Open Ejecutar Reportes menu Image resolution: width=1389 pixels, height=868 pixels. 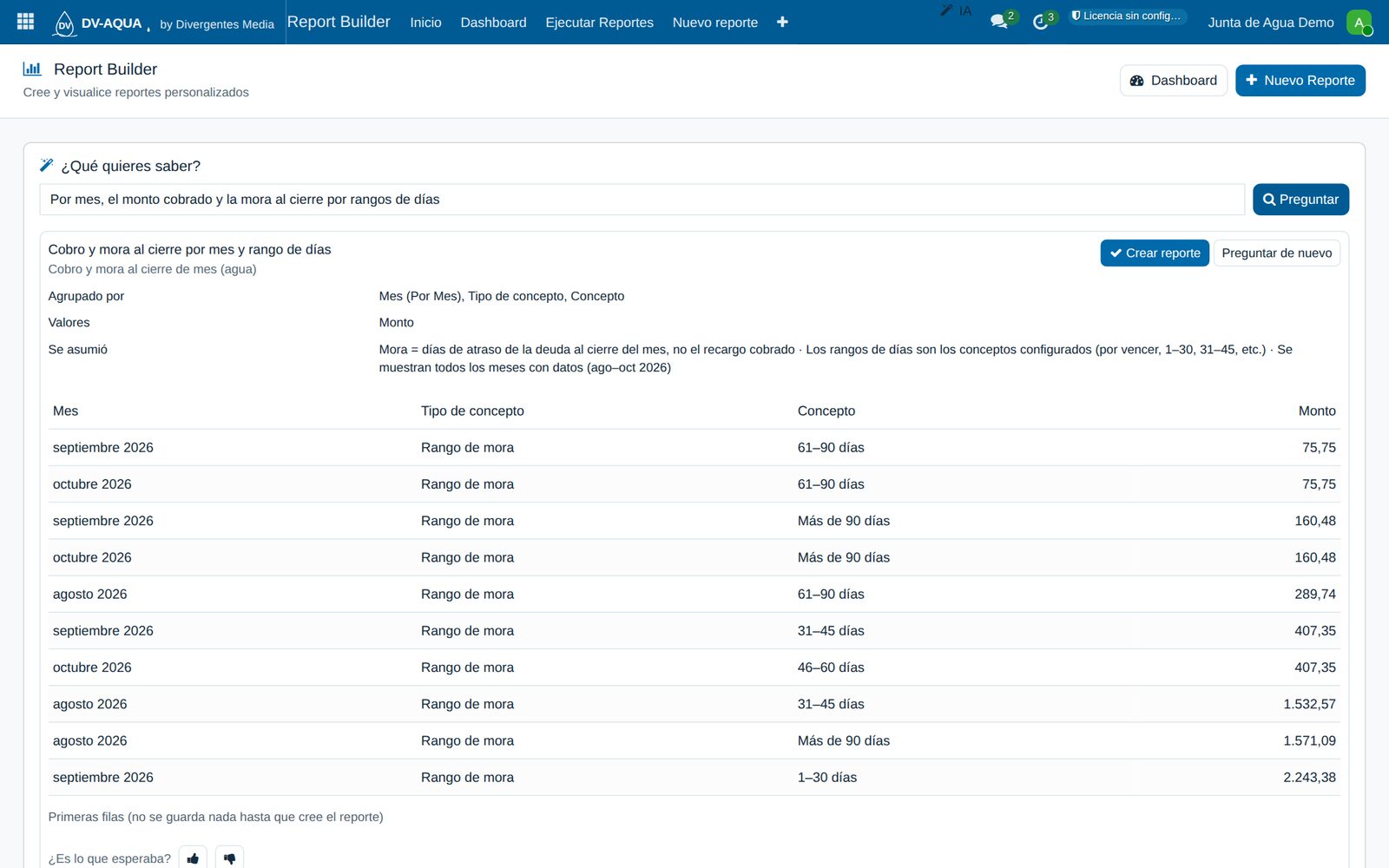[x=599, y=23]
